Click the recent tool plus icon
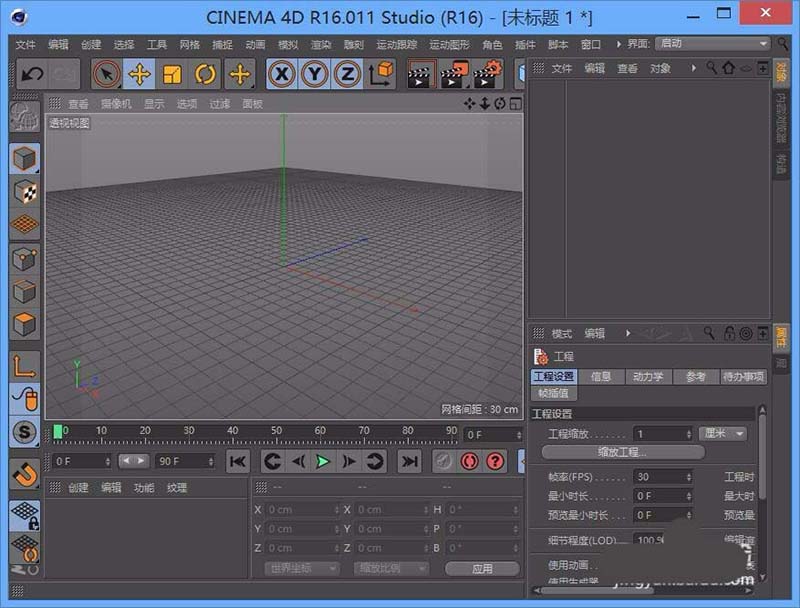Screen dimensions: 800x608 point(240,74)
